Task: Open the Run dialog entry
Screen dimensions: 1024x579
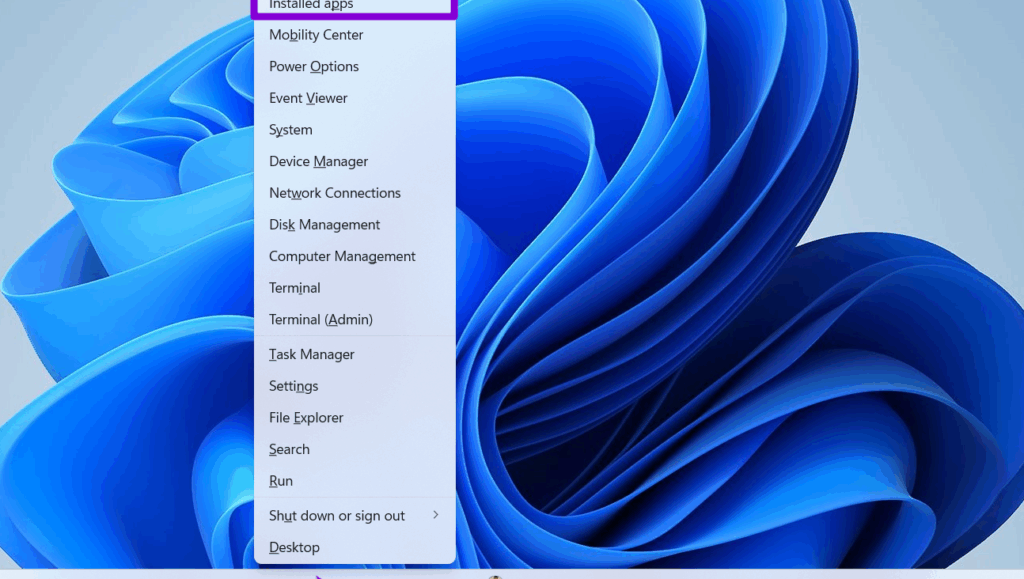Action: pyautogui.click(x=281, y=481)
